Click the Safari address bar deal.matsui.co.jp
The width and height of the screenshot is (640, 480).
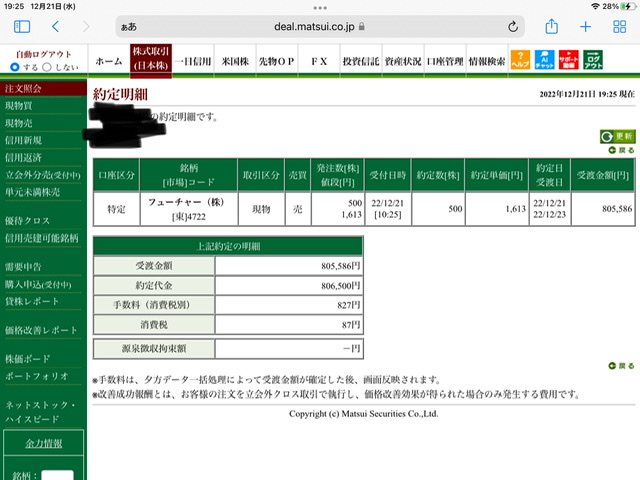(320, 27)
